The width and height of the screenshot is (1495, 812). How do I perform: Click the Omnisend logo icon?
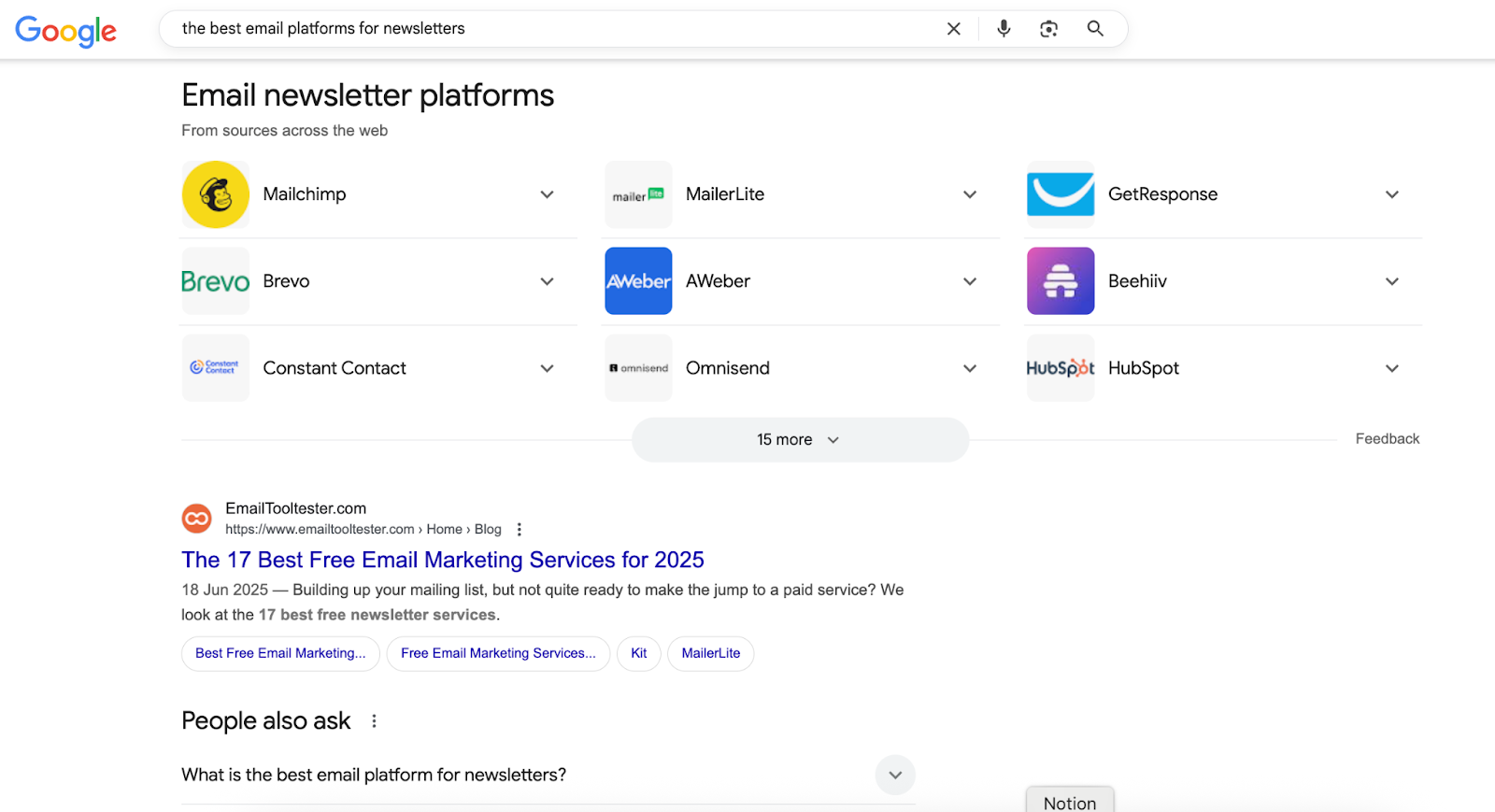point(638,368)
